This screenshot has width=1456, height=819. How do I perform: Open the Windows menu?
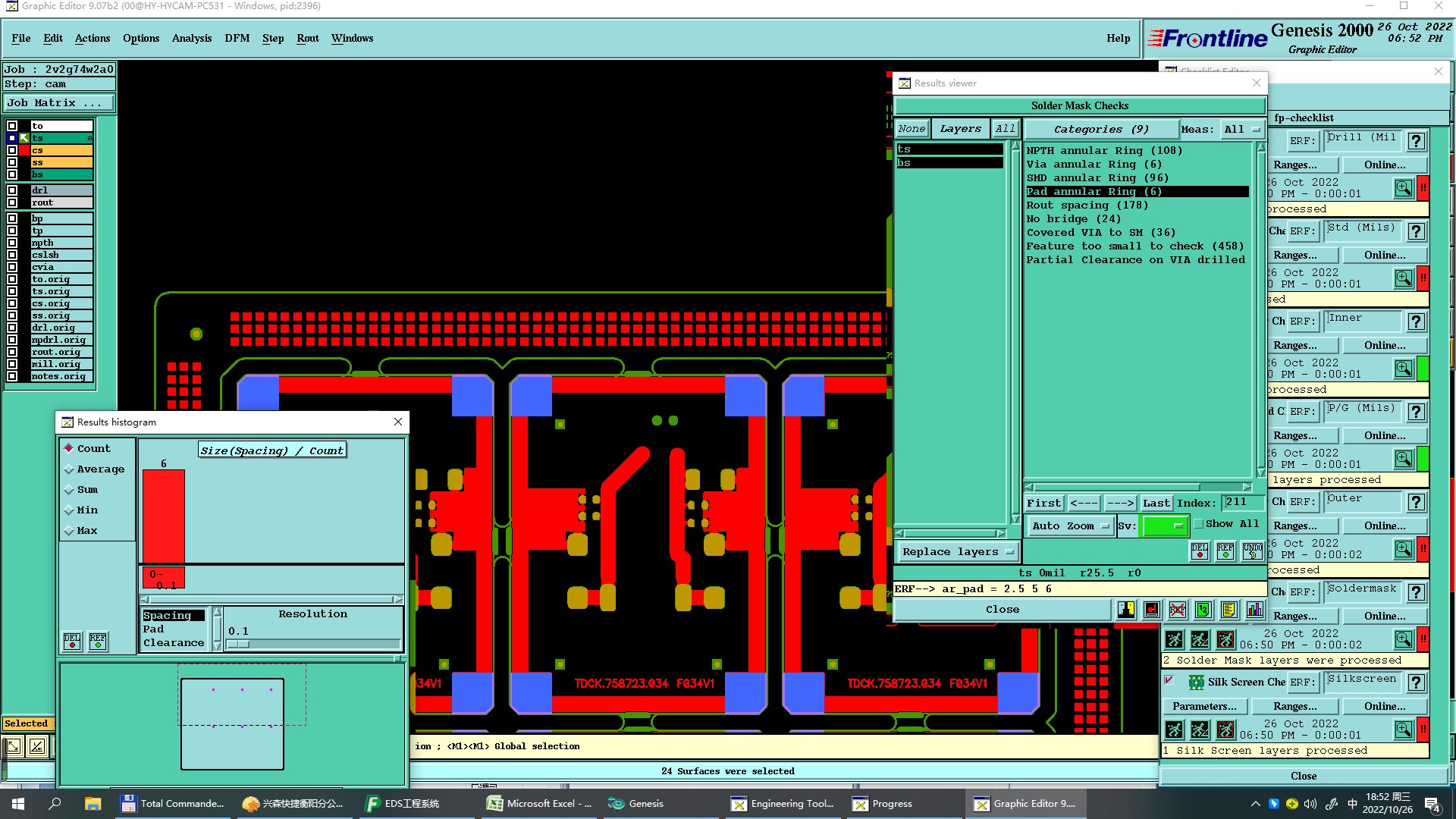(x=352, y=38)
